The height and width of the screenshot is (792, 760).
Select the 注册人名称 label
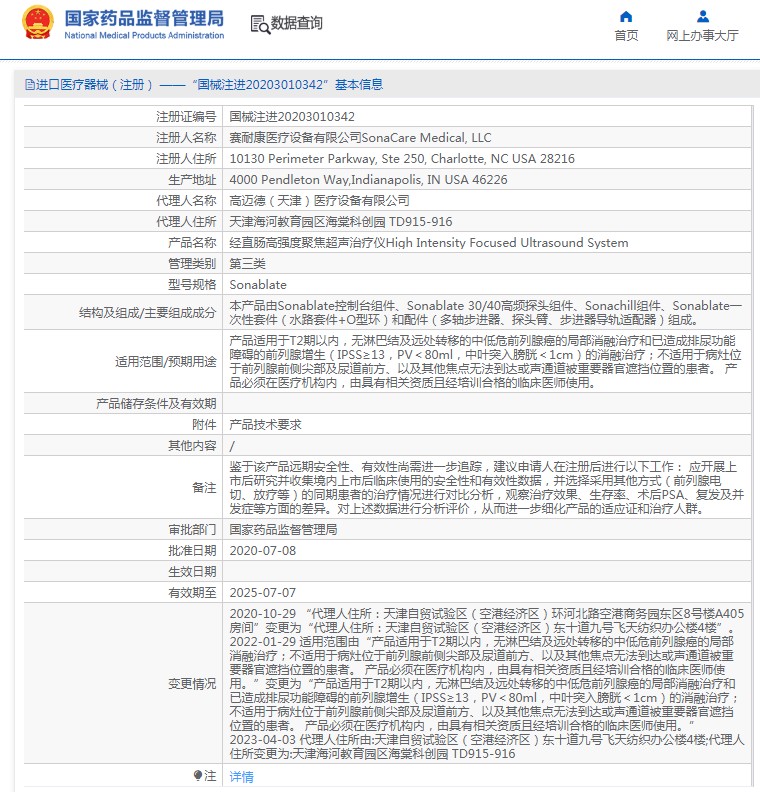pyautogui.click(x=186, y=137)
